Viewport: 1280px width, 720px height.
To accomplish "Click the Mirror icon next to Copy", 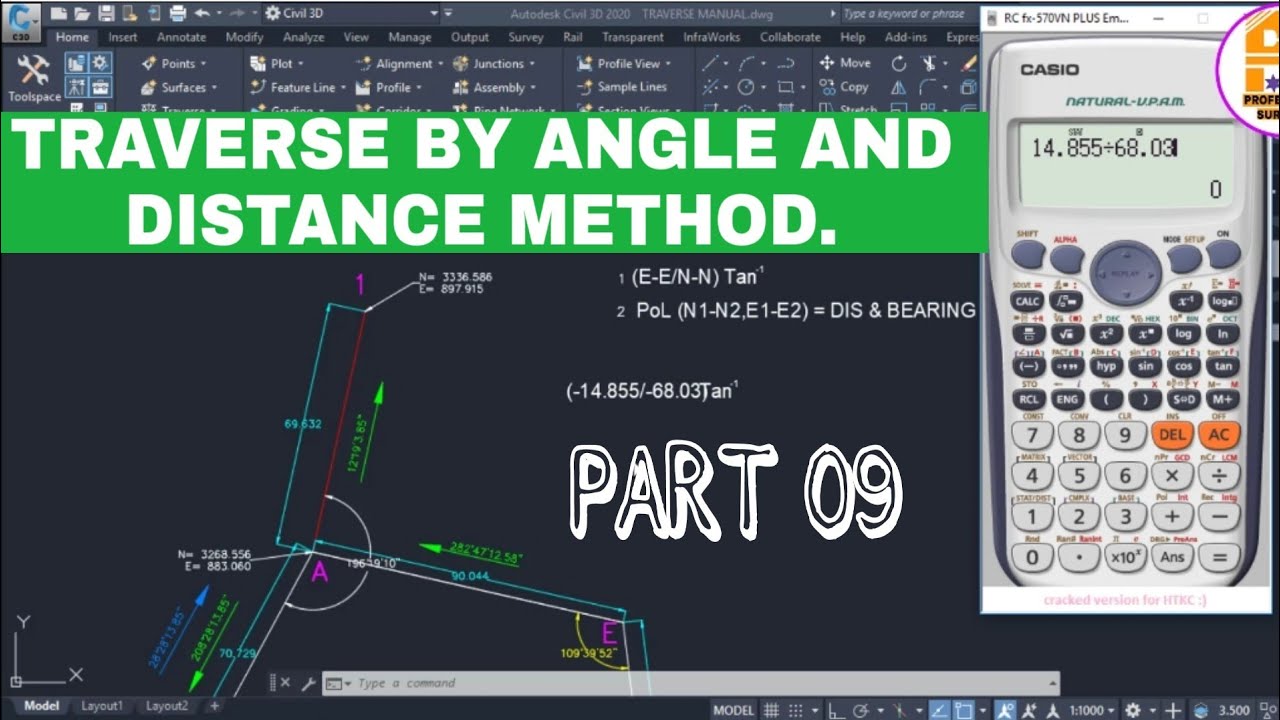I will (x=898, y=87).
